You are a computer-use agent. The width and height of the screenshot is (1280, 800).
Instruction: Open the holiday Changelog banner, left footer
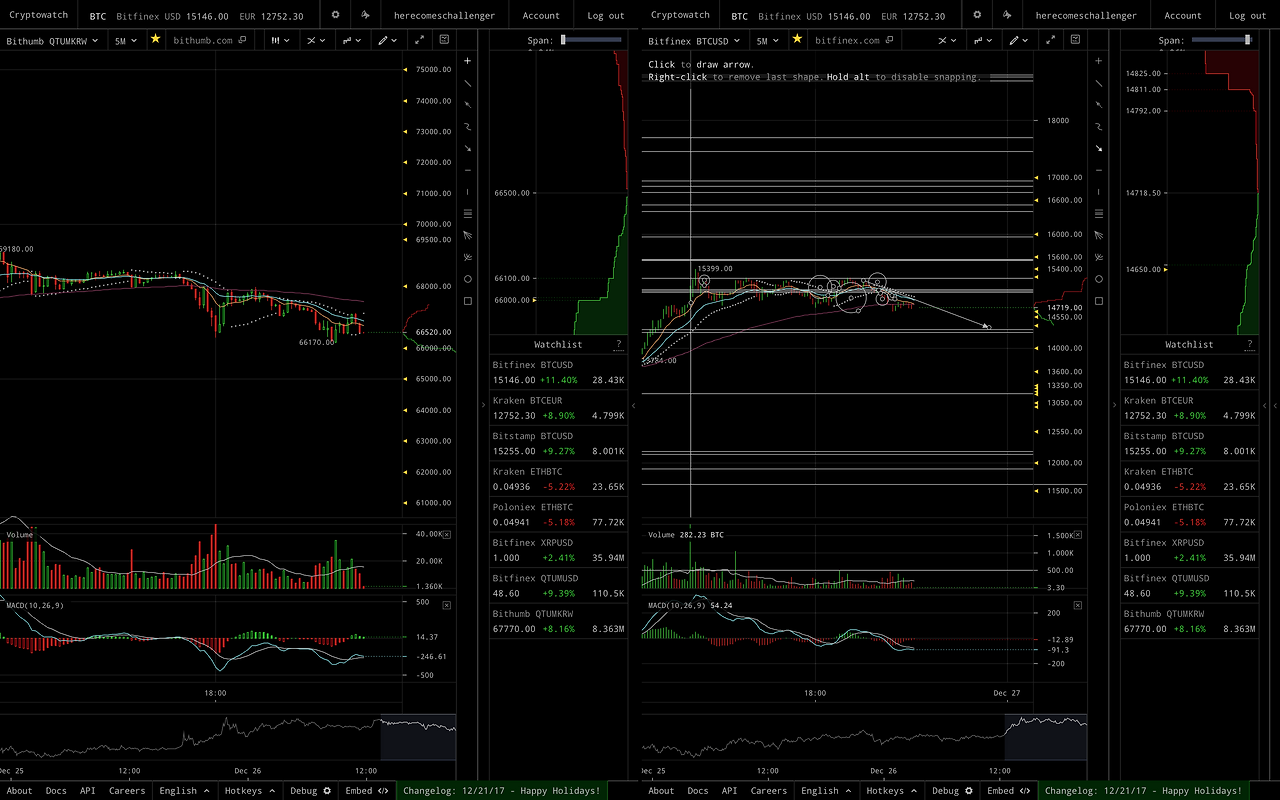click(502, 791)
